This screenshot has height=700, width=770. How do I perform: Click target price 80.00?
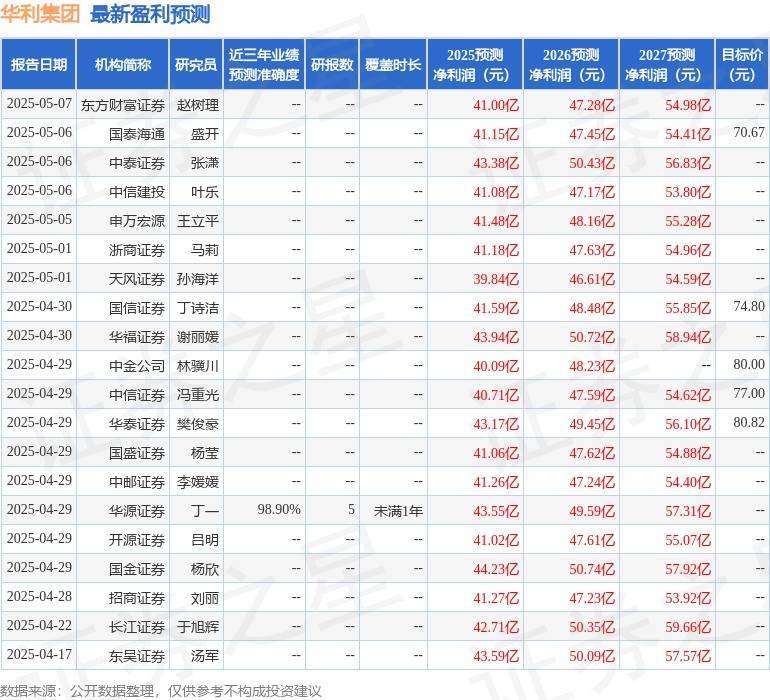pos(749,364)
